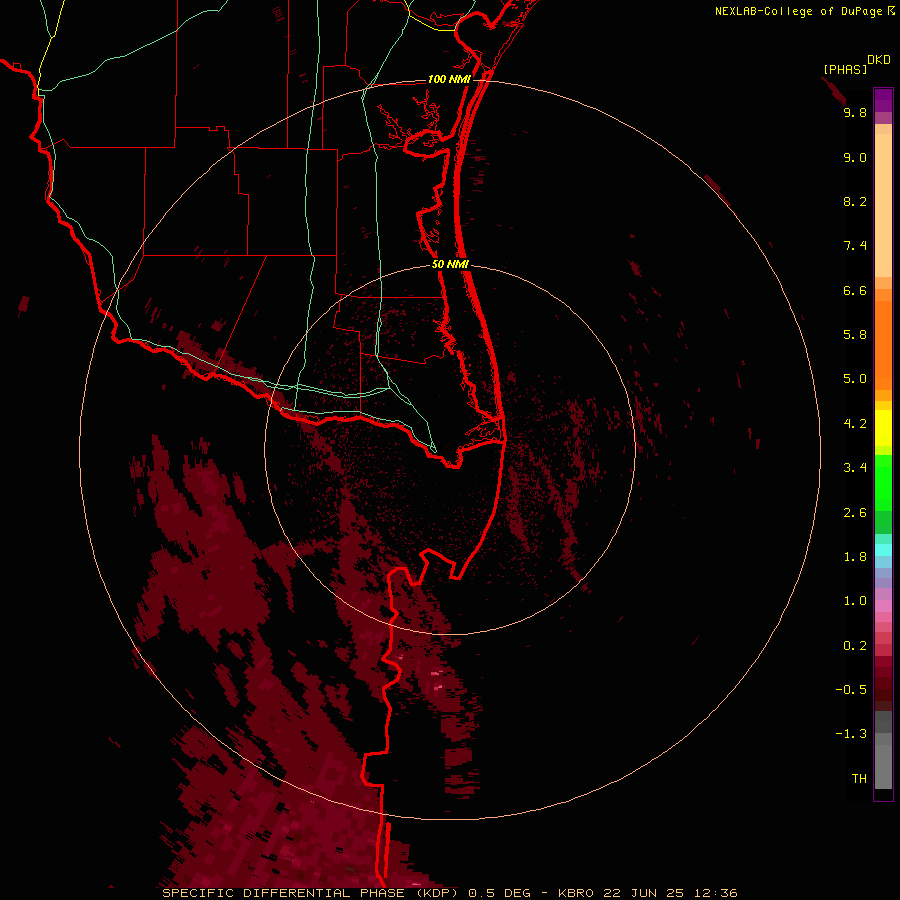Click the [PHAS] units label
Screen dimensions: 900x900
point(845,69)
